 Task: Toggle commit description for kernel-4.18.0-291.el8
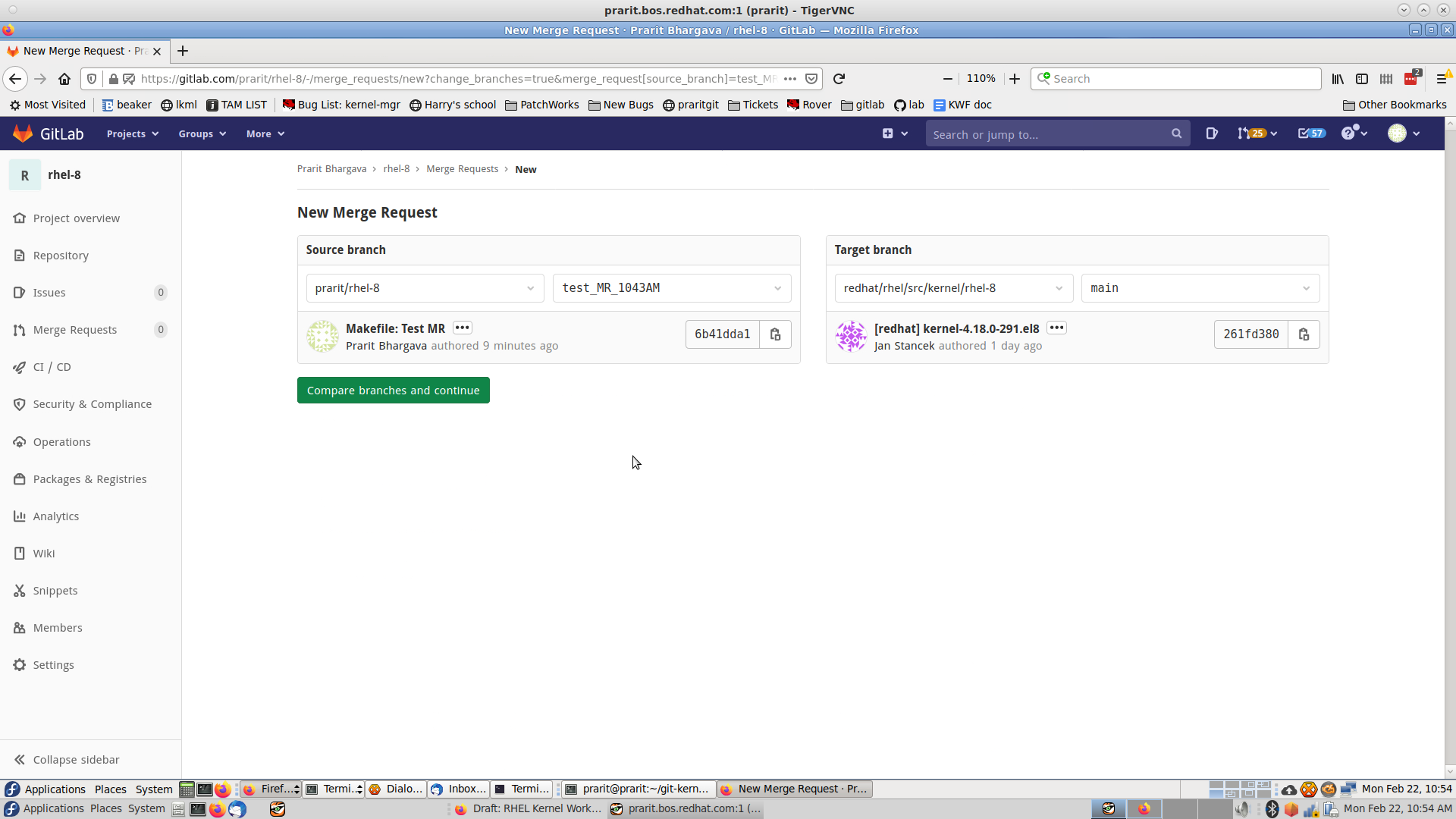pos(1056,328)
